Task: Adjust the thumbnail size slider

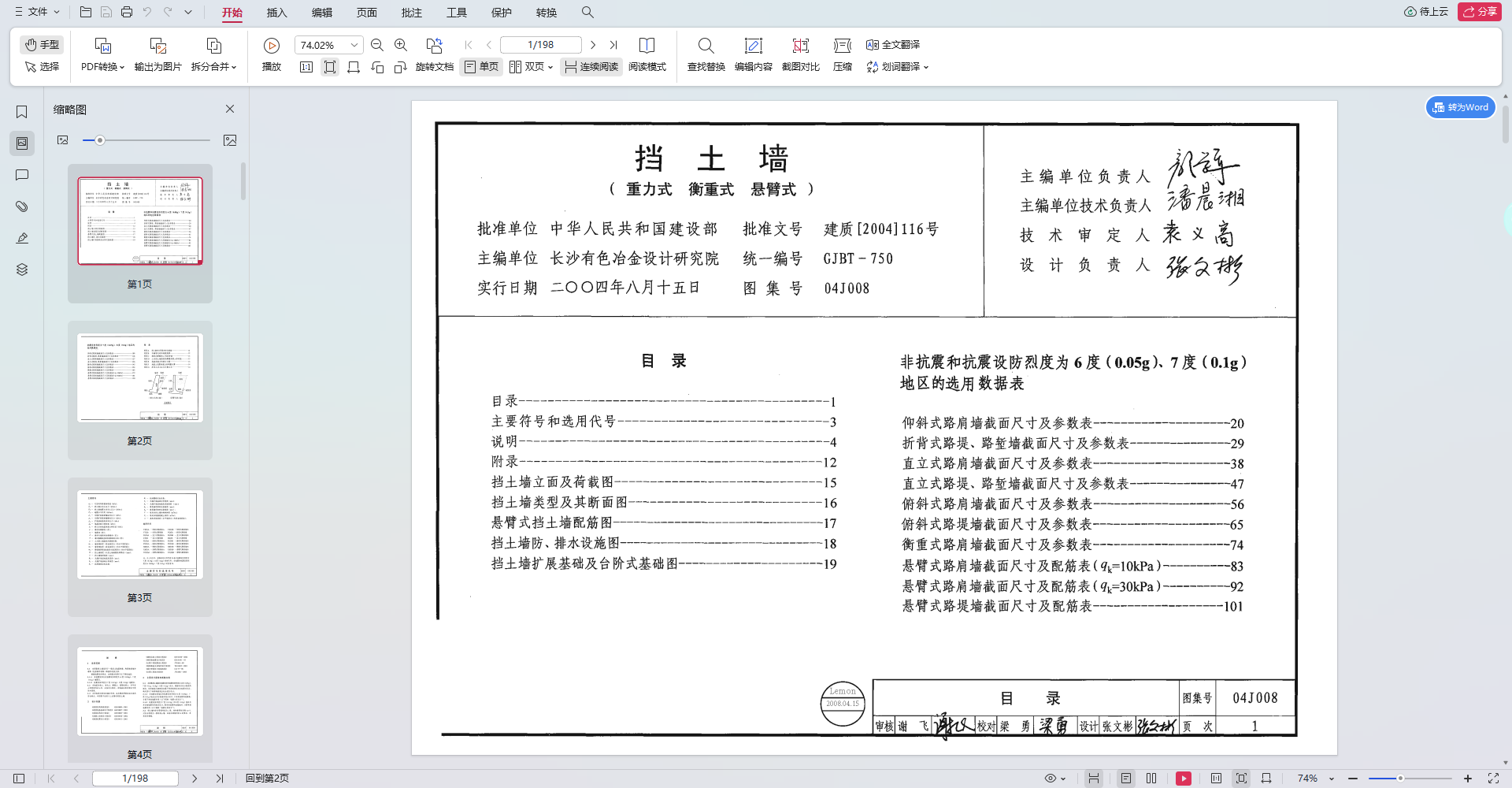Action: coord(100,140)
